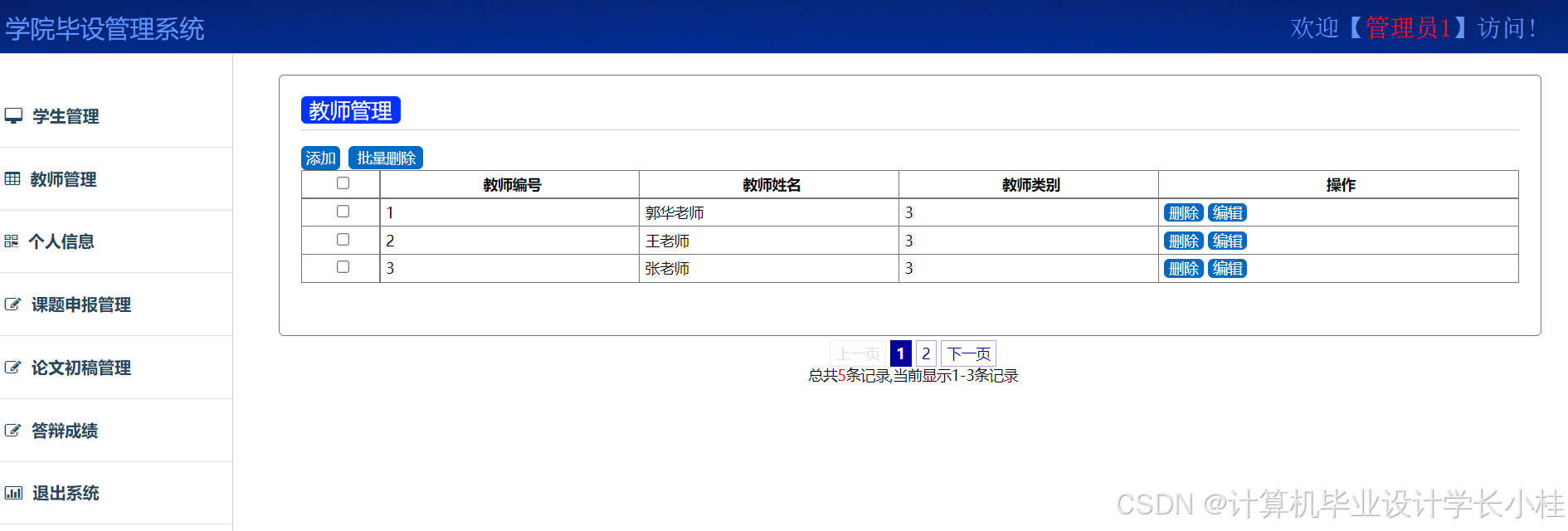Viewport: 1568px width, 531px height.
Task: Click the edit icon beside 论文初稿管理
Action: [x=12, y=368]
